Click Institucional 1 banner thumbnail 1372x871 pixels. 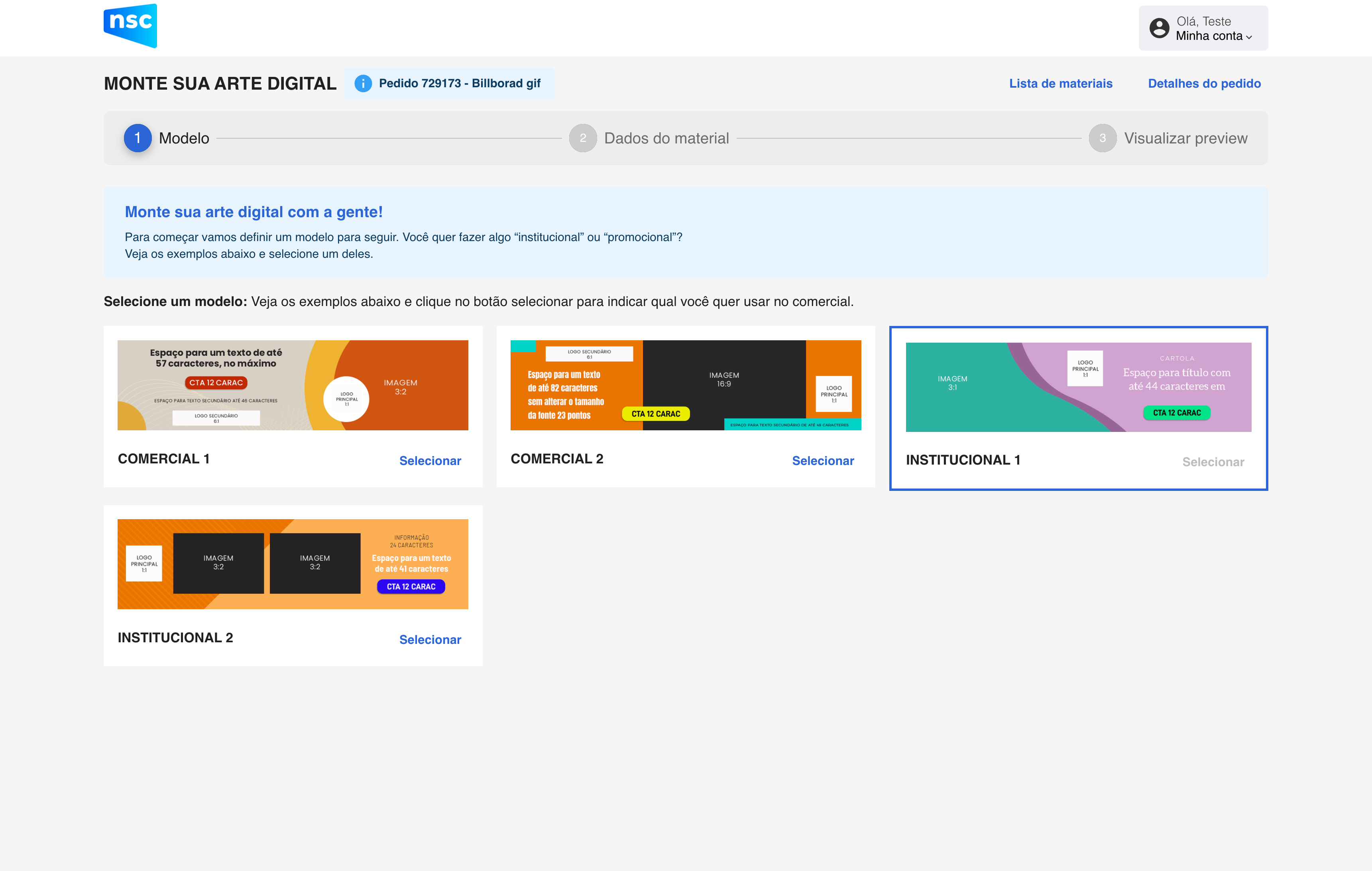click(x=1078, y=387)
